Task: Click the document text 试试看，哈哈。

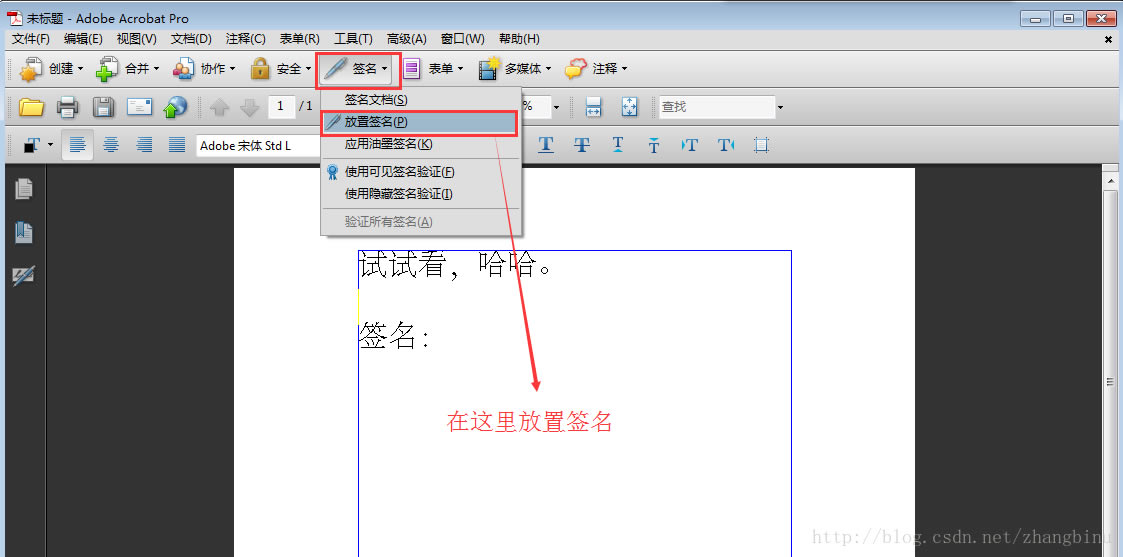Action: [x=456, y=266]
